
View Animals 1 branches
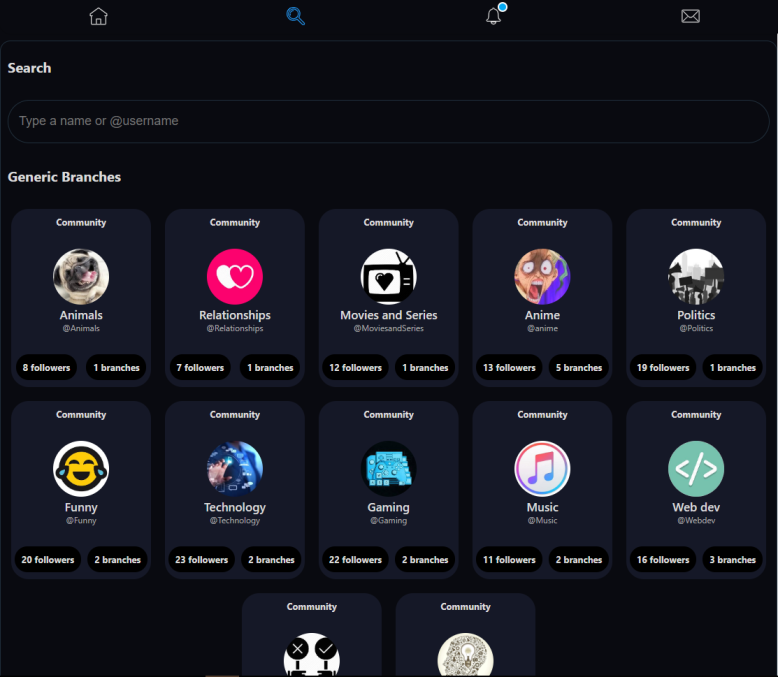click(x=117, y=368)
